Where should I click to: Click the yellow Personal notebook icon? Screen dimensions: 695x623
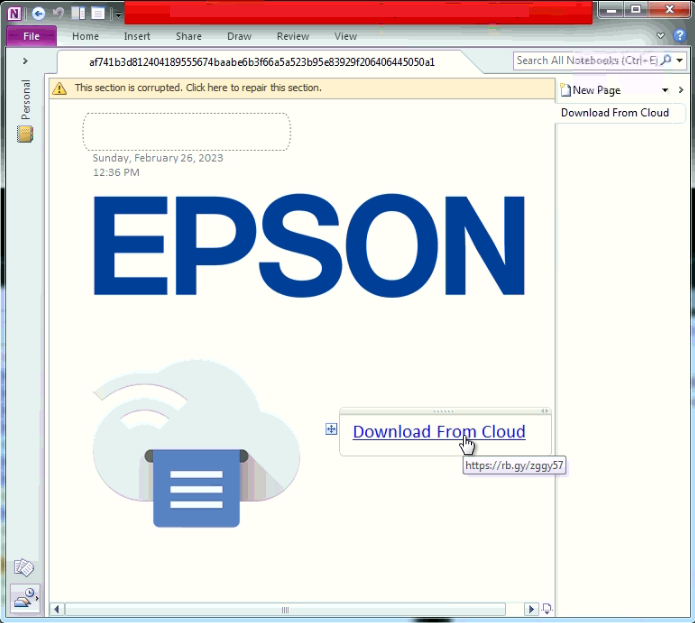(25, 134)
